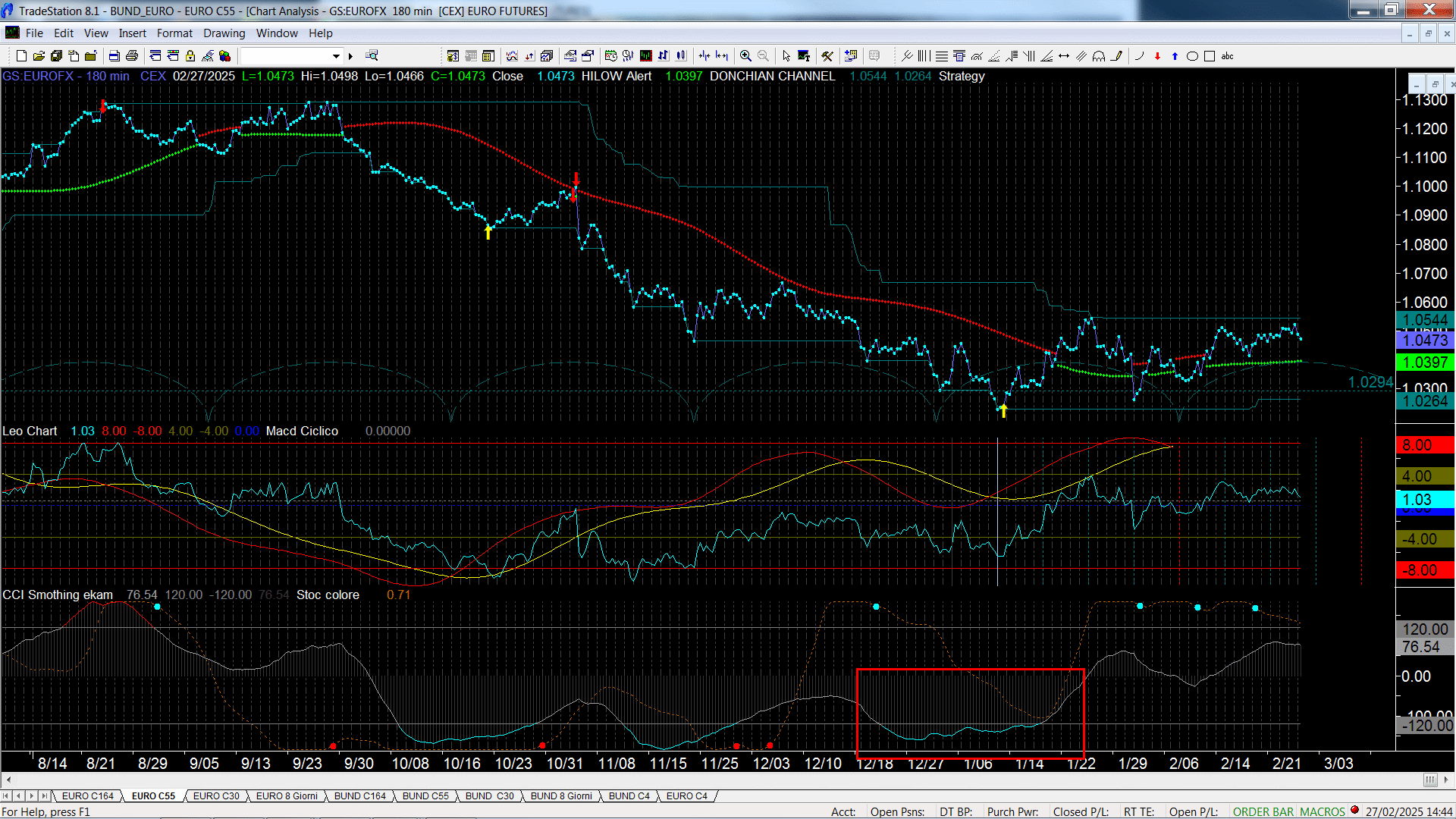Click the DONCHIAN CHANNEL indicator label
This screenshot has height=819, width=1456.
coord(772,76)
